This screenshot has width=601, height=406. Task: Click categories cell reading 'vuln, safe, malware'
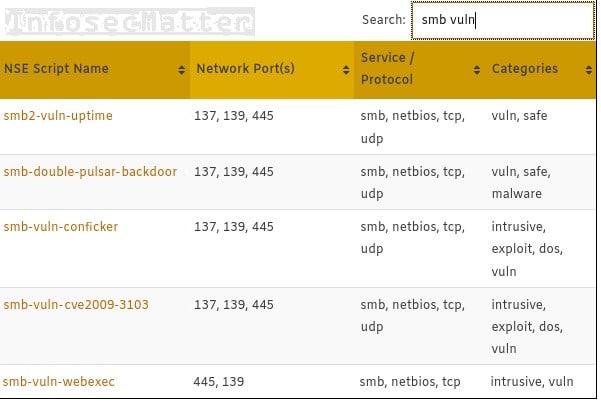pos(520,183)
